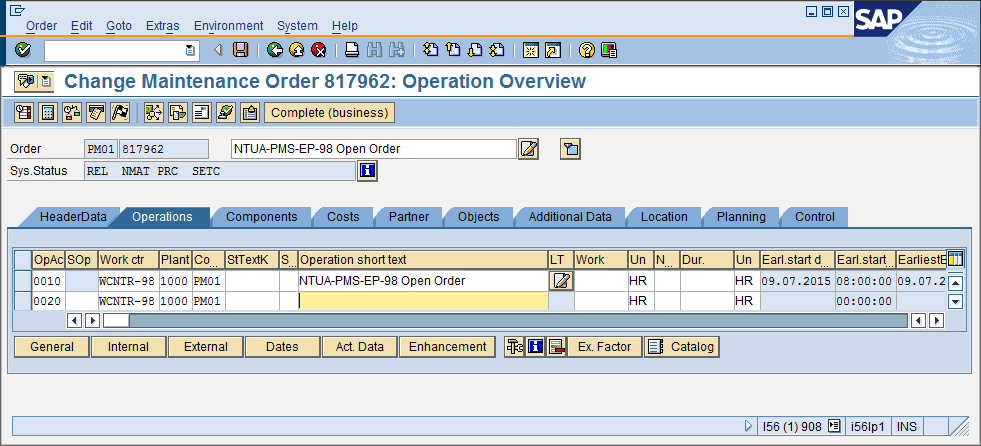The width and height of the screenshot is (981, 446).
Task: Open the Edit menu
Action: [x=81, y=26]
